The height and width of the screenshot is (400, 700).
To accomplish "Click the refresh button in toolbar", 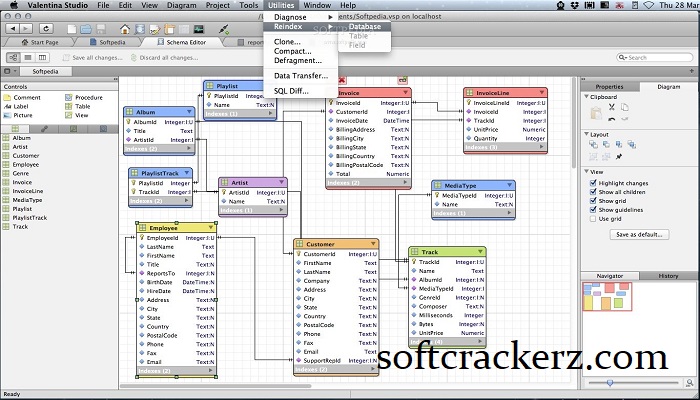I will 46,29.
